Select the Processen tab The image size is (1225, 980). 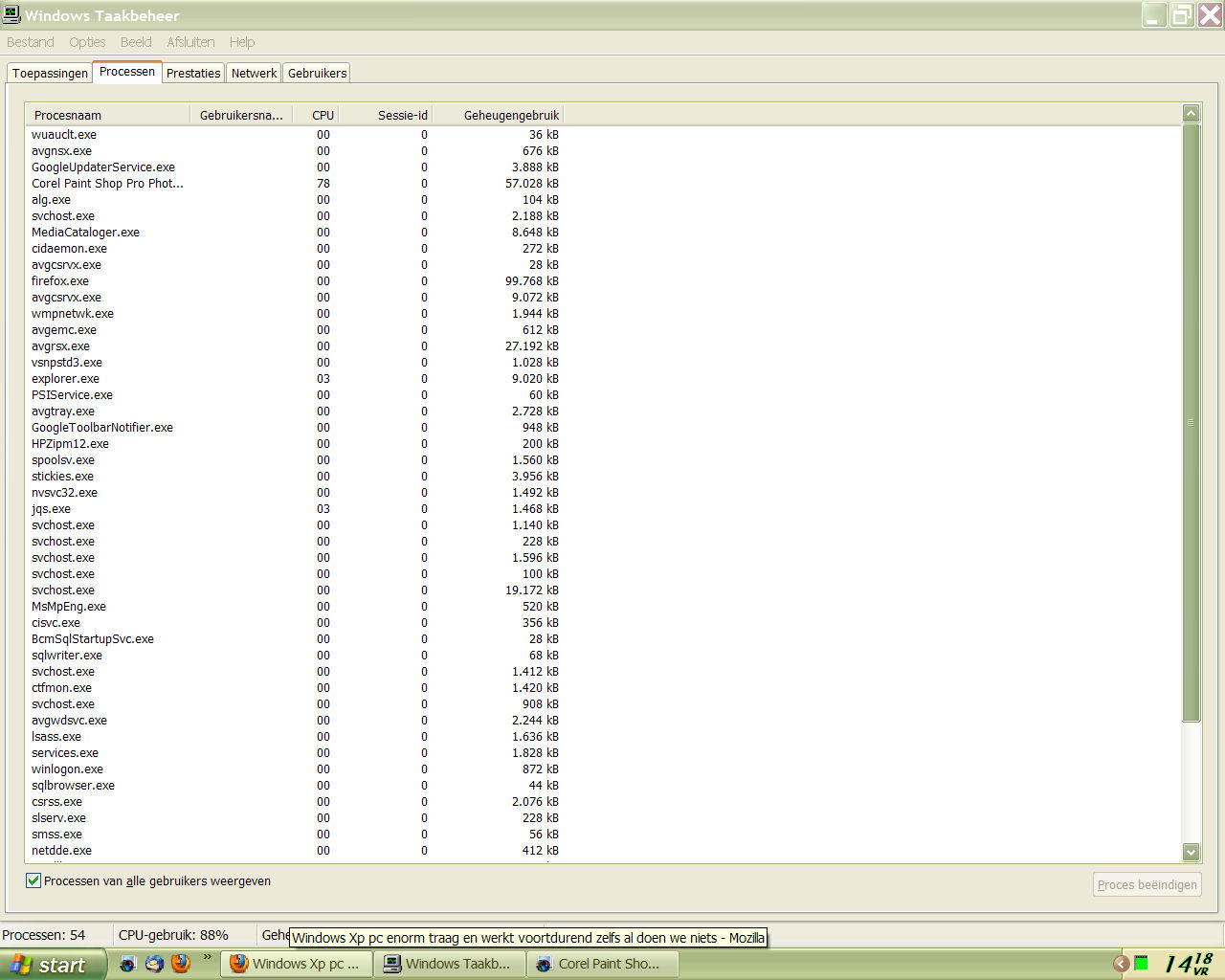pos(127,72)
